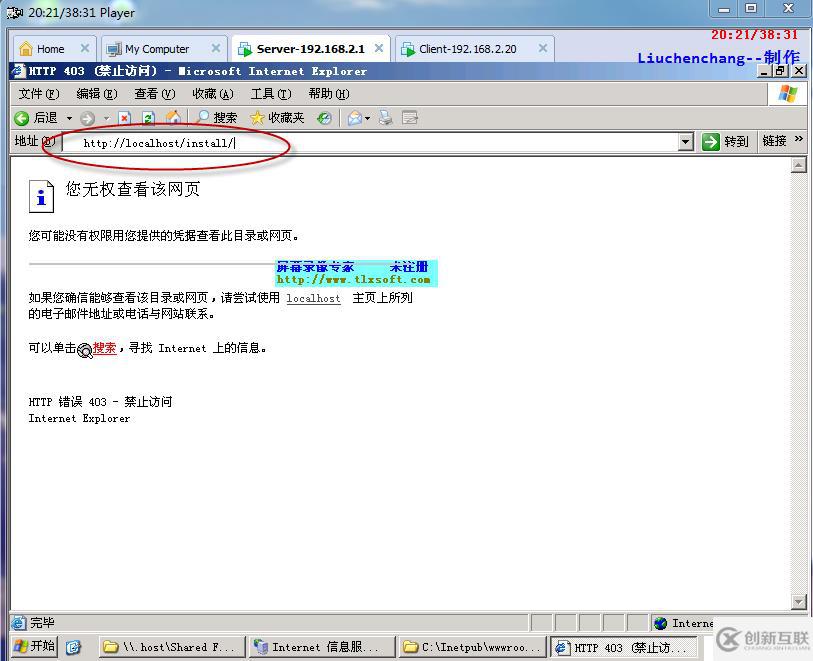Click the page scrollbar down arrow
This screenshot has width=813, height=661.
click(x=798, y=601)
